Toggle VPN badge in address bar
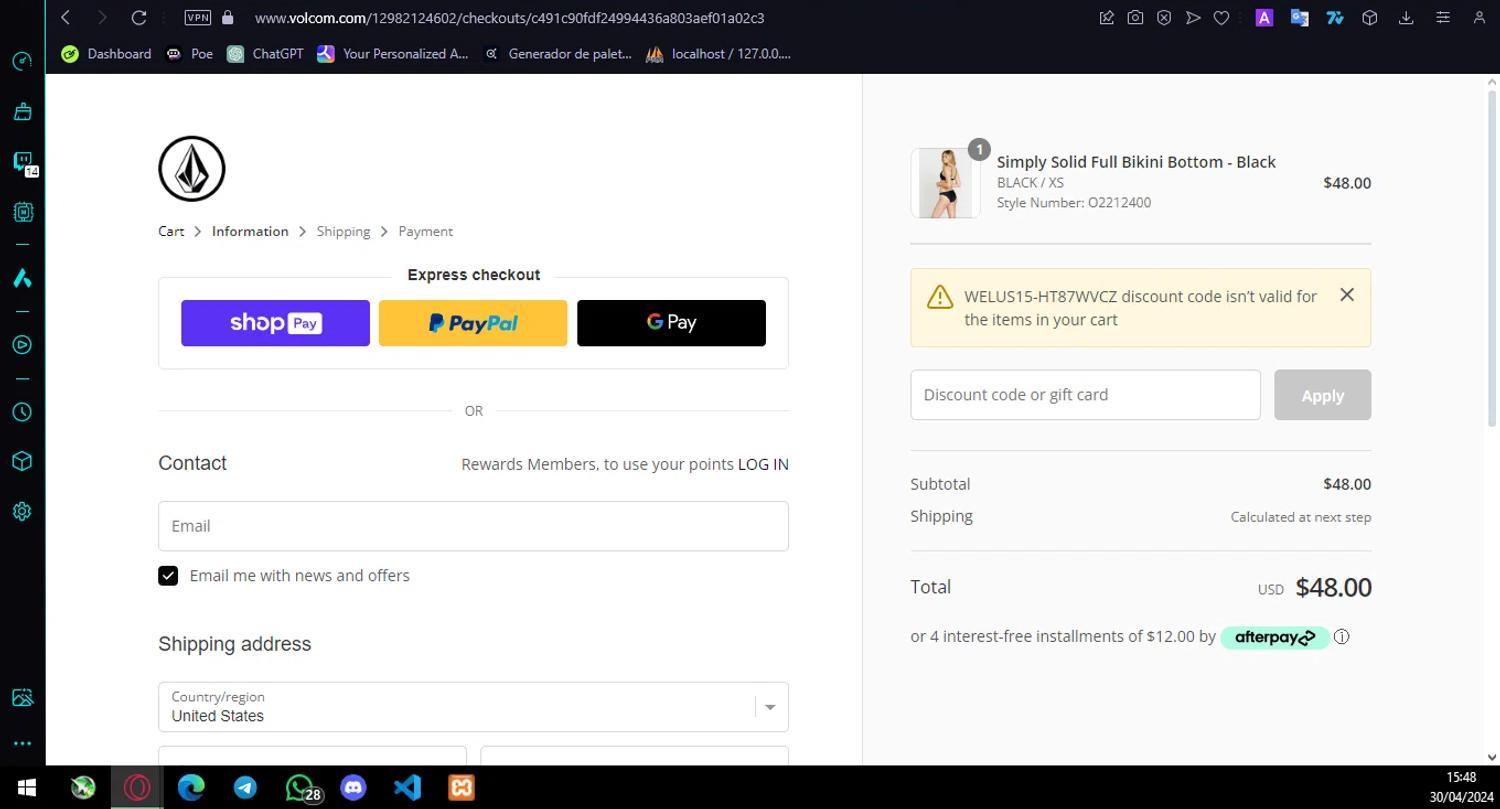 coord(198,17)
